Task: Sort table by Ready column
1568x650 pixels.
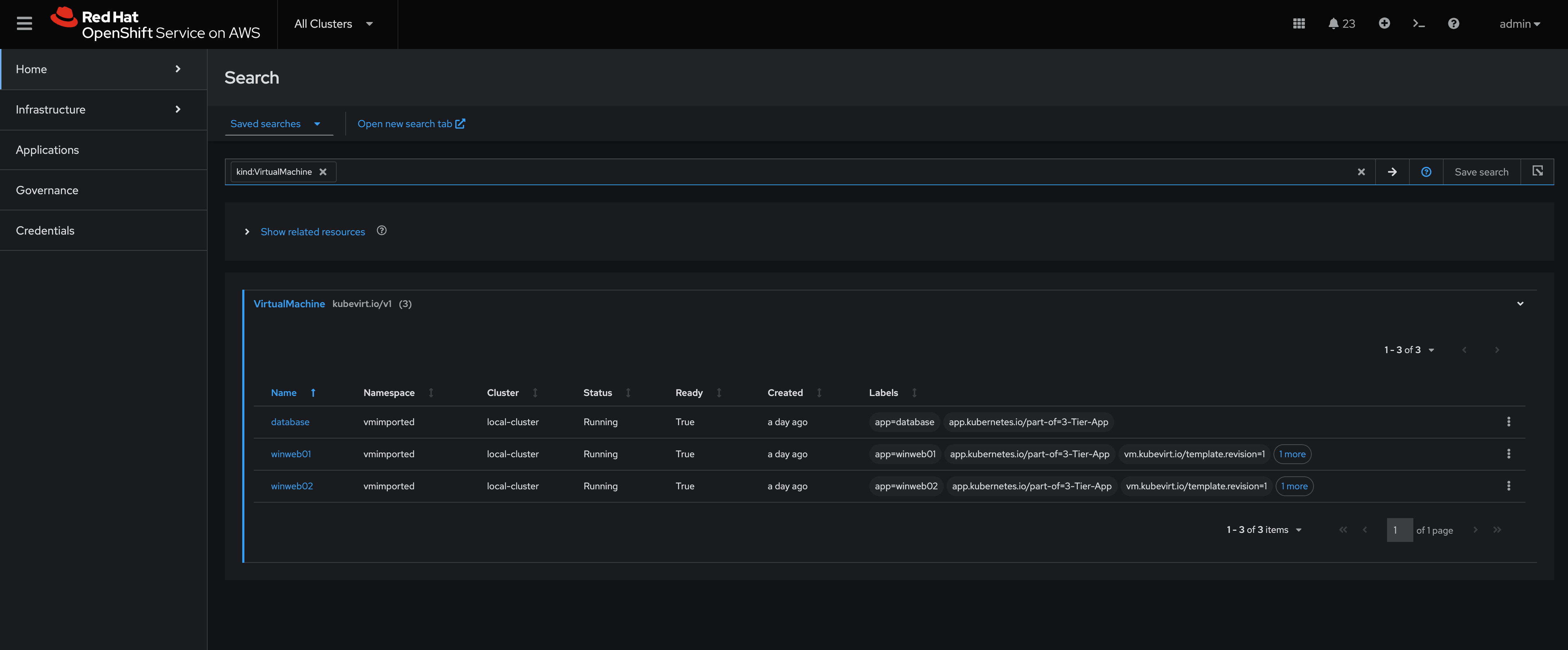Action: coord(698,392)
